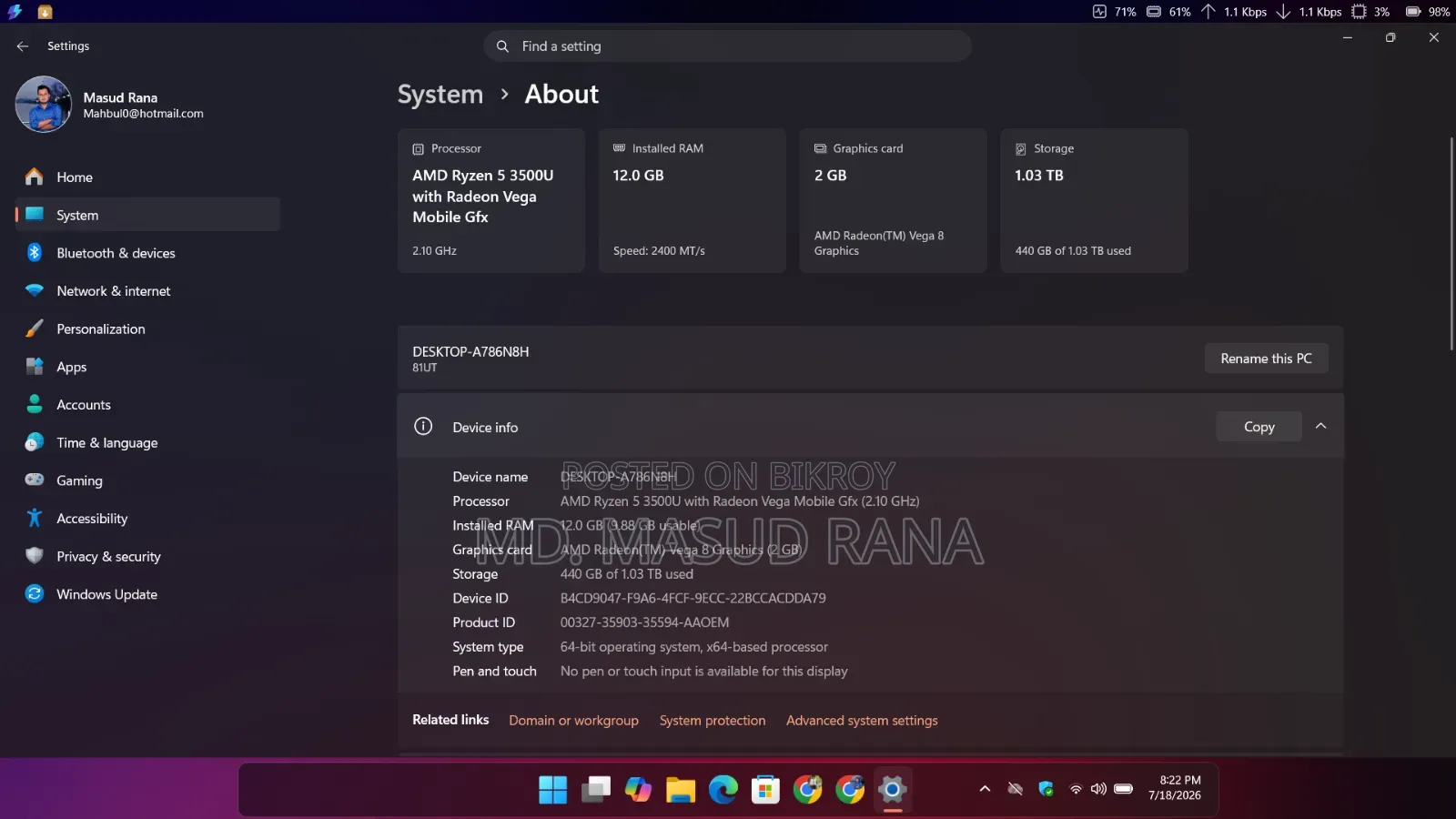Click the back arrow in Settings
Viewport: 1456px width, 819px height.
23,46
